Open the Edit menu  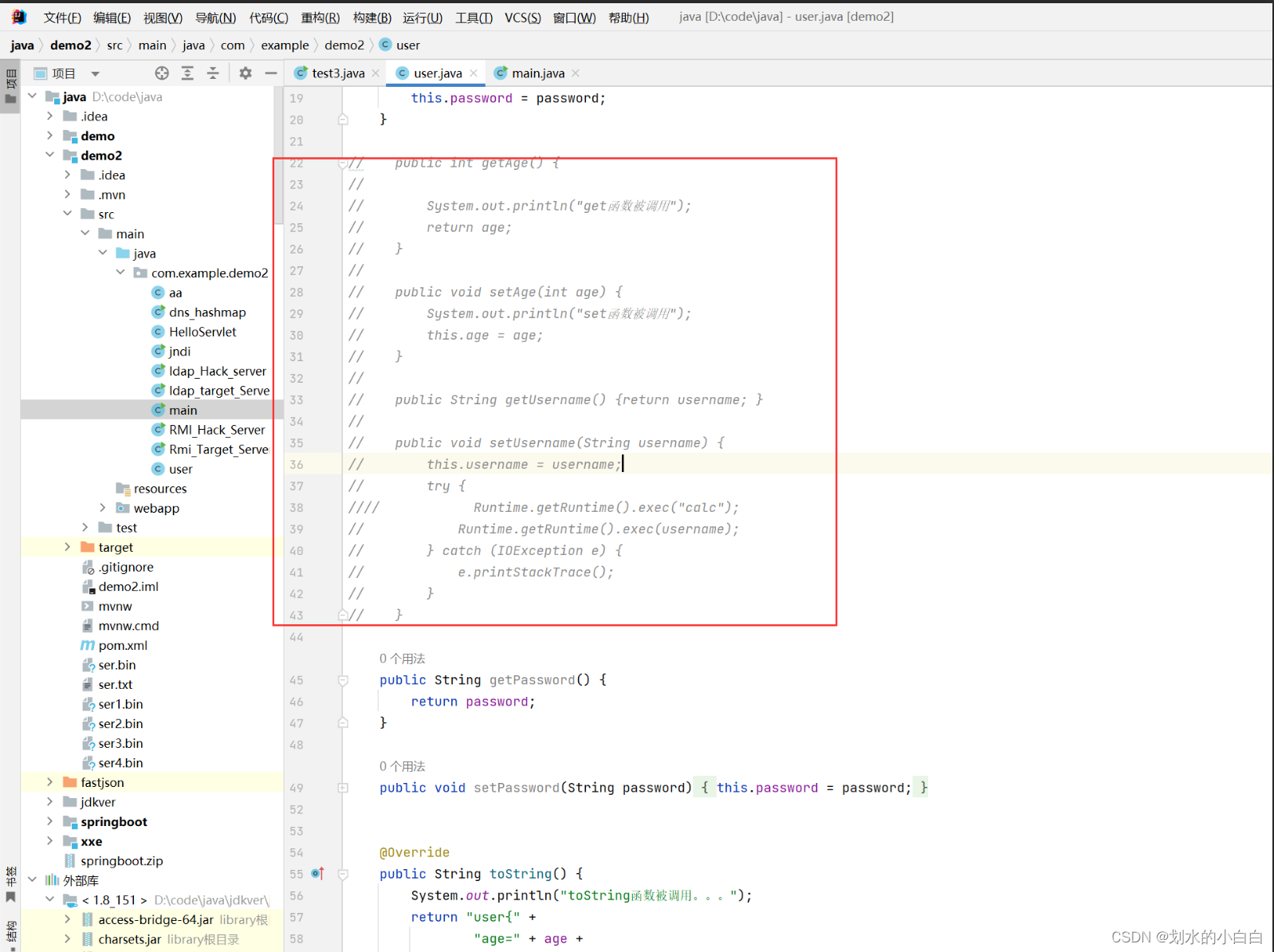(x=112, y=18)
